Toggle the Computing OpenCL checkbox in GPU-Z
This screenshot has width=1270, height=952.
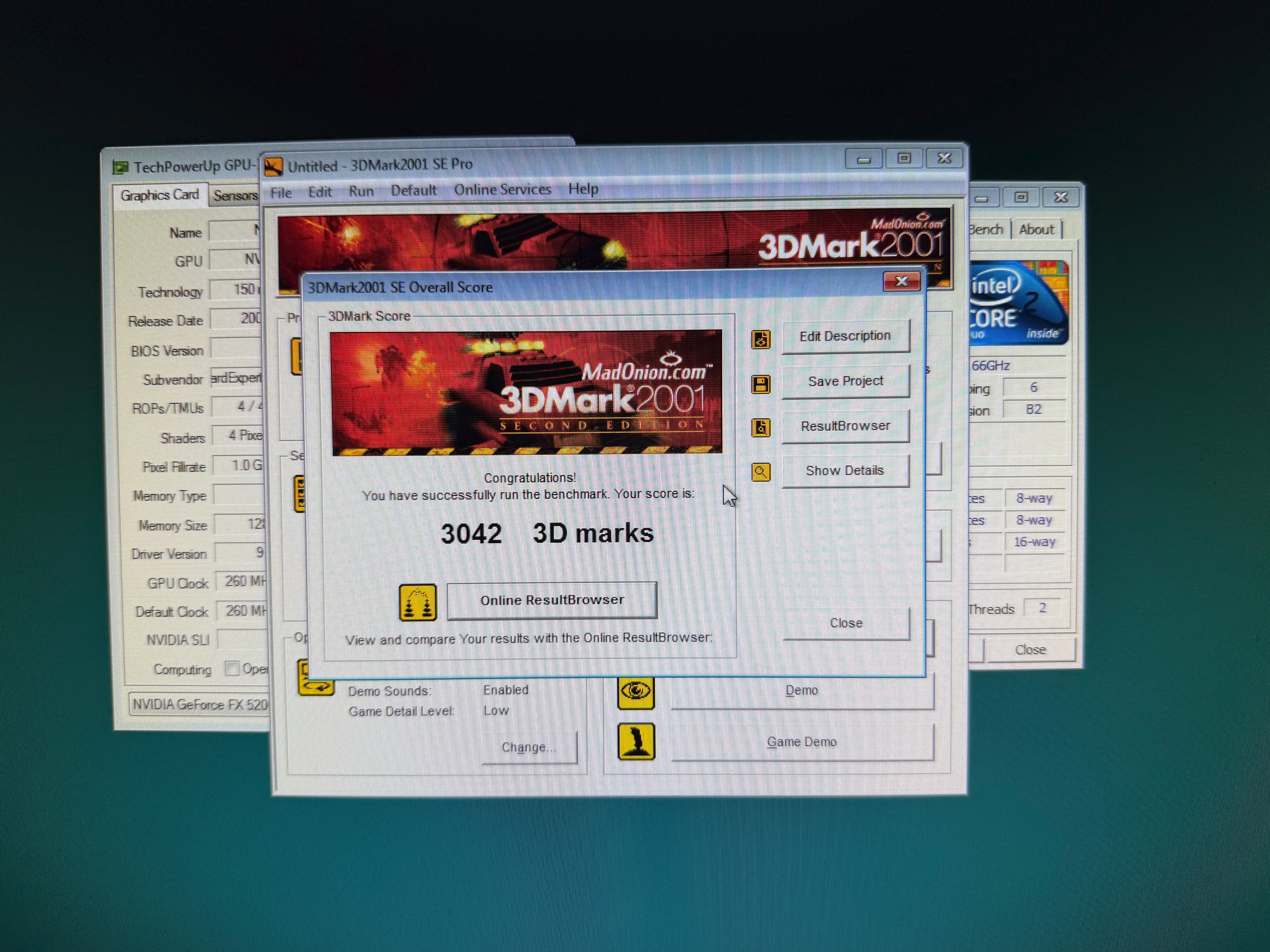[232, 668]
